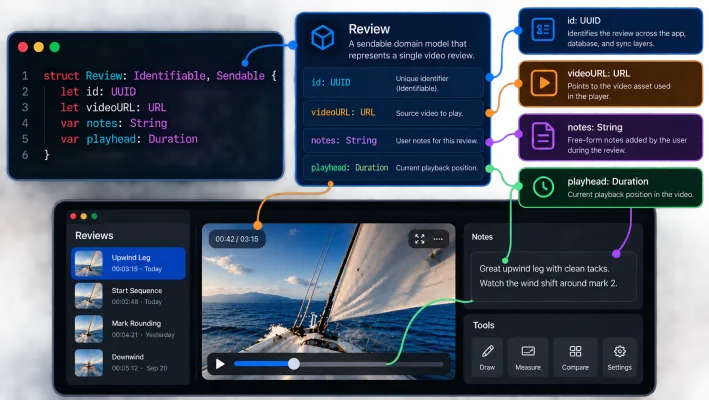Click the Tools panel heading

483,325
